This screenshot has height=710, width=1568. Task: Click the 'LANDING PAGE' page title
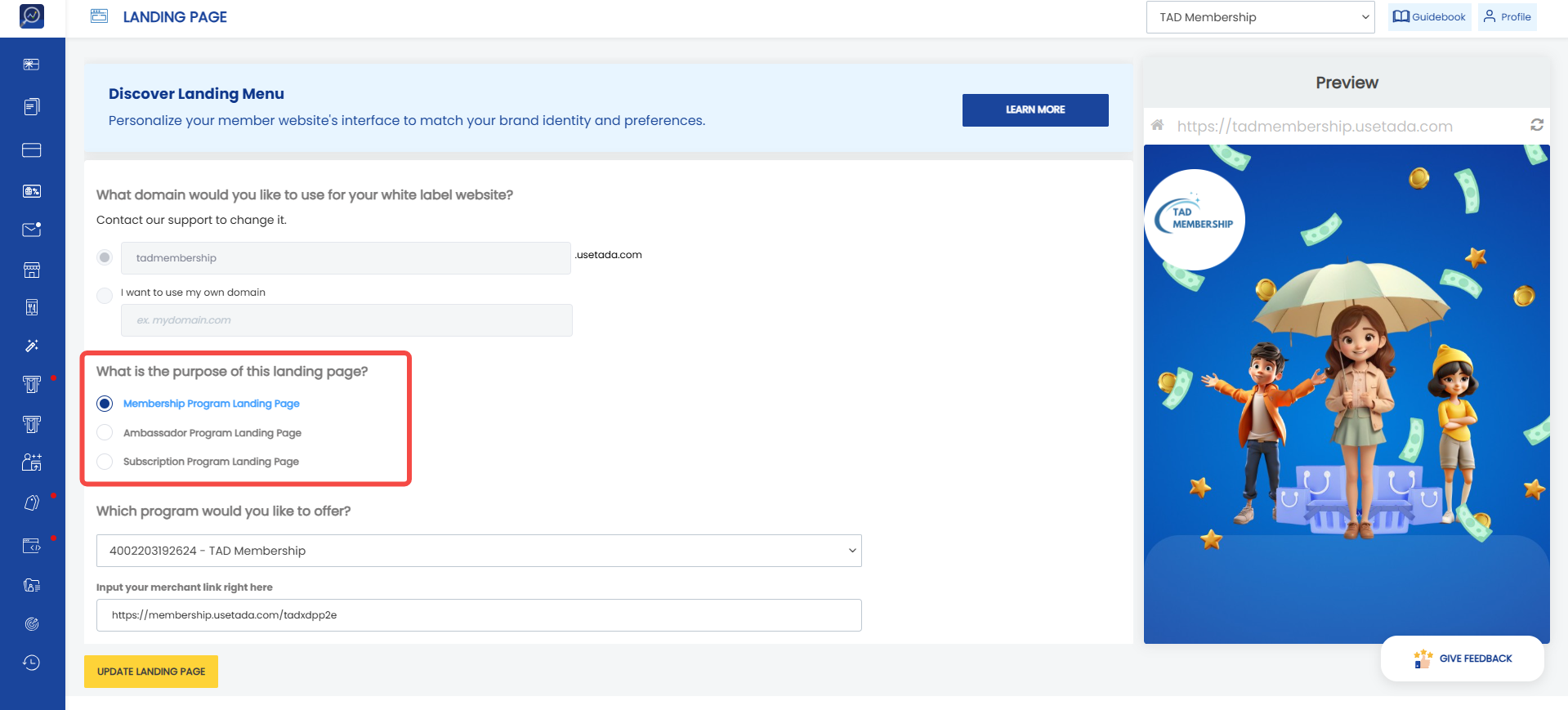175,17
